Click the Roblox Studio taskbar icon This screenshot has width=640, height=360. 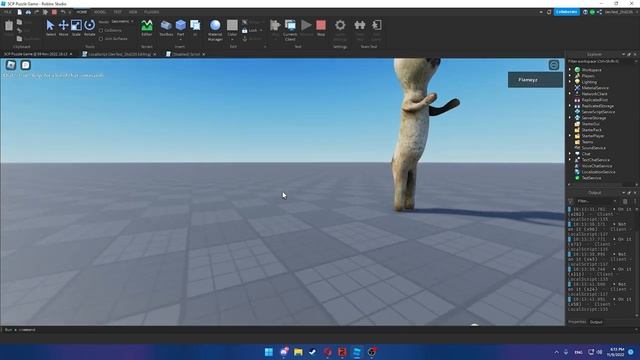(357, 352)
